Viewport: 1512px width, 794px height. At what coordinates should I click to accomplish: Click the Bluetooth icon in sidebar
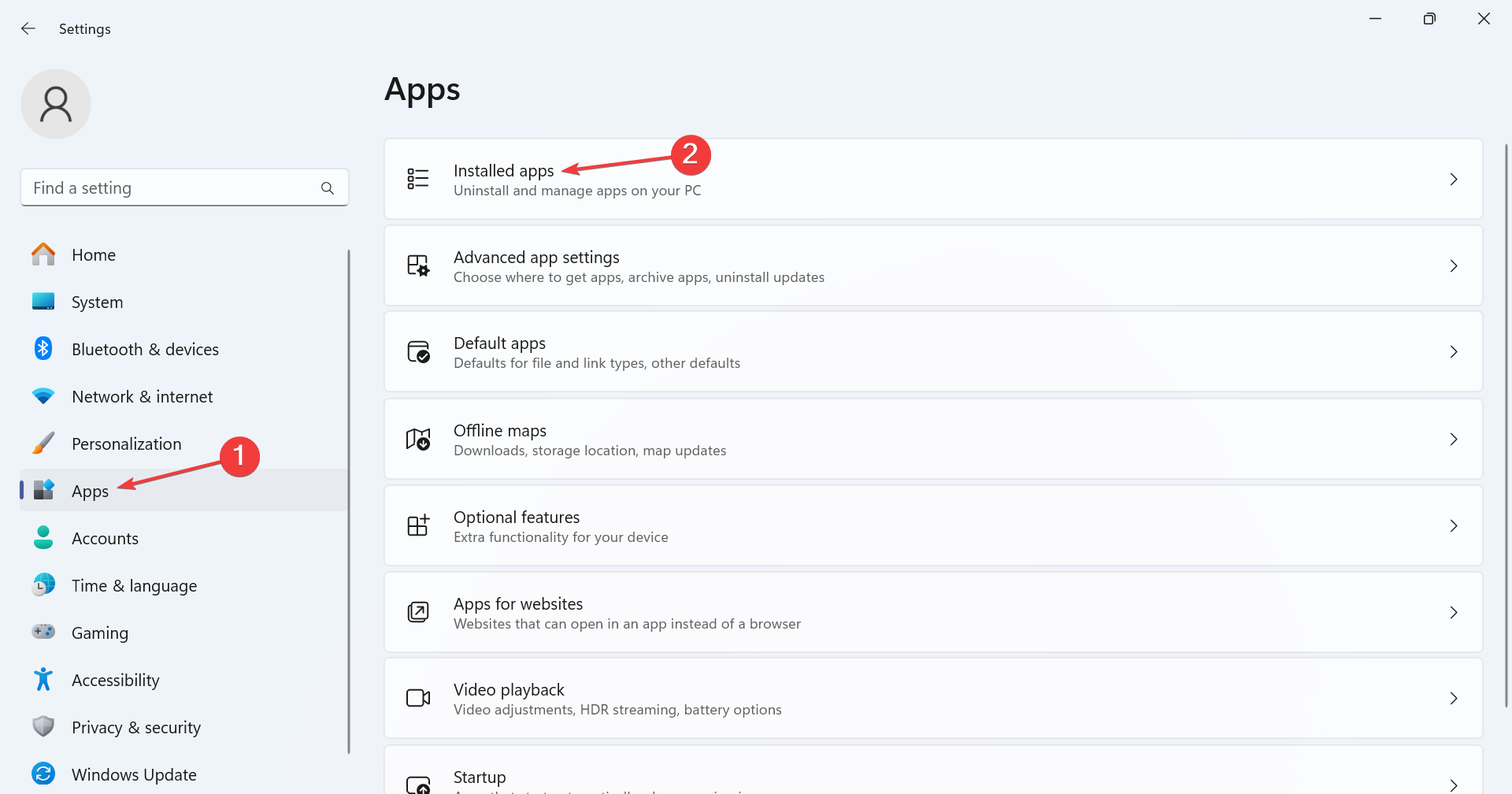click(x=43, y=349)
